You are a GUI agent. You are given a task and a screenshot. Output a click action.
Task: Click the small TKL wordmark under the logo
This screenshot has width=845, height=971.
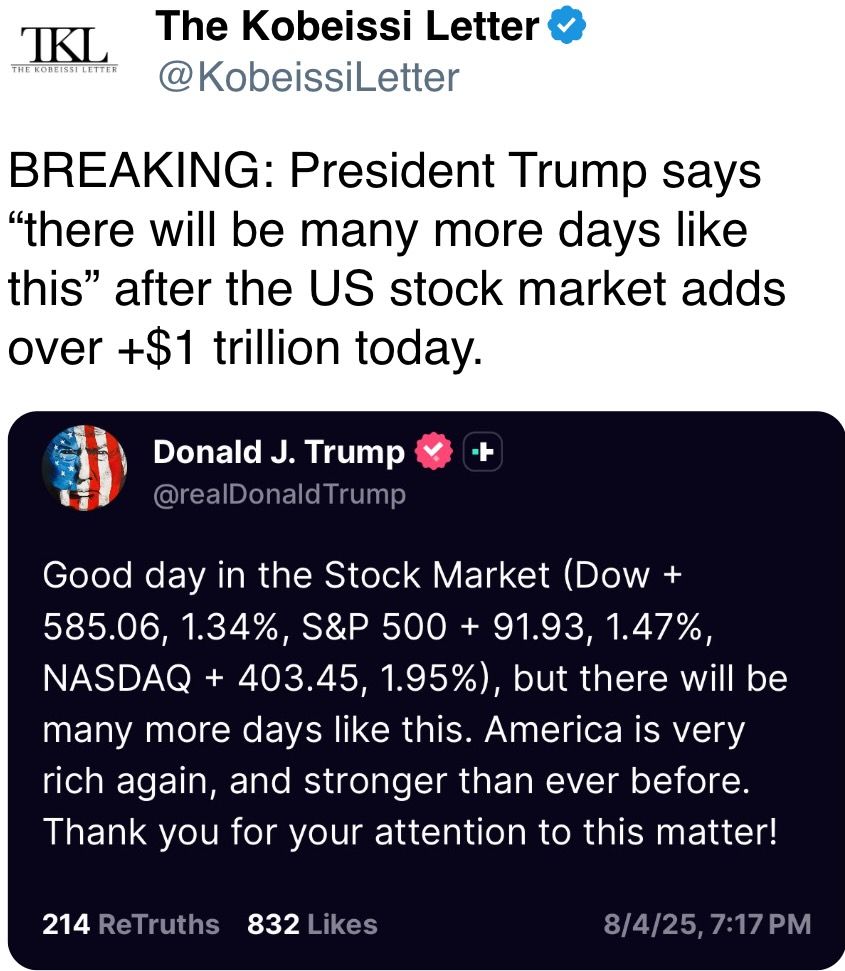click(63, 70)
